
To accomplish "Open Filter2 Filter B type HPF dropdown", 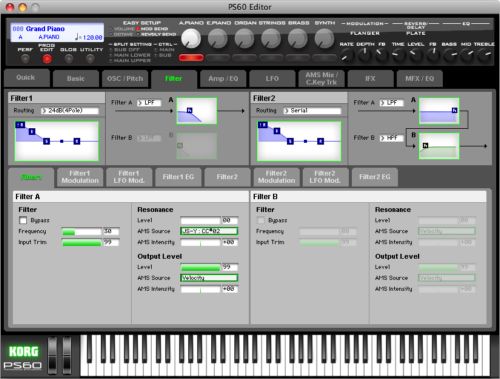I will point(392,138).
